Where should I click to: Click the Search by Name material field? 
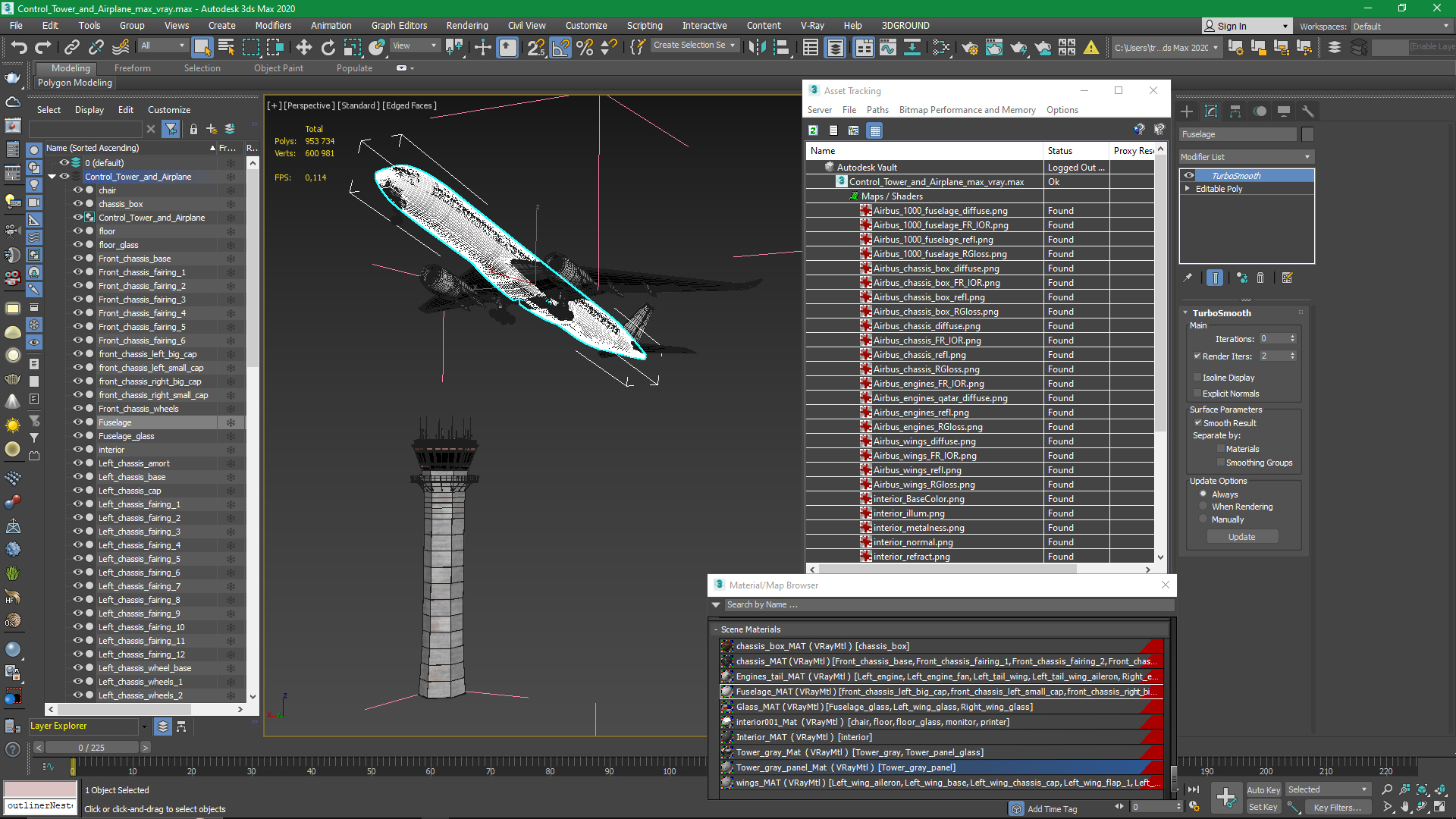[948, 605]
